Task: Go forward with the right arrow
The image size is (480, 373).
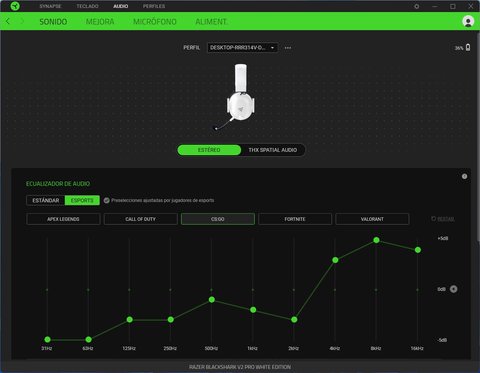Action: [x=22, y=21]
